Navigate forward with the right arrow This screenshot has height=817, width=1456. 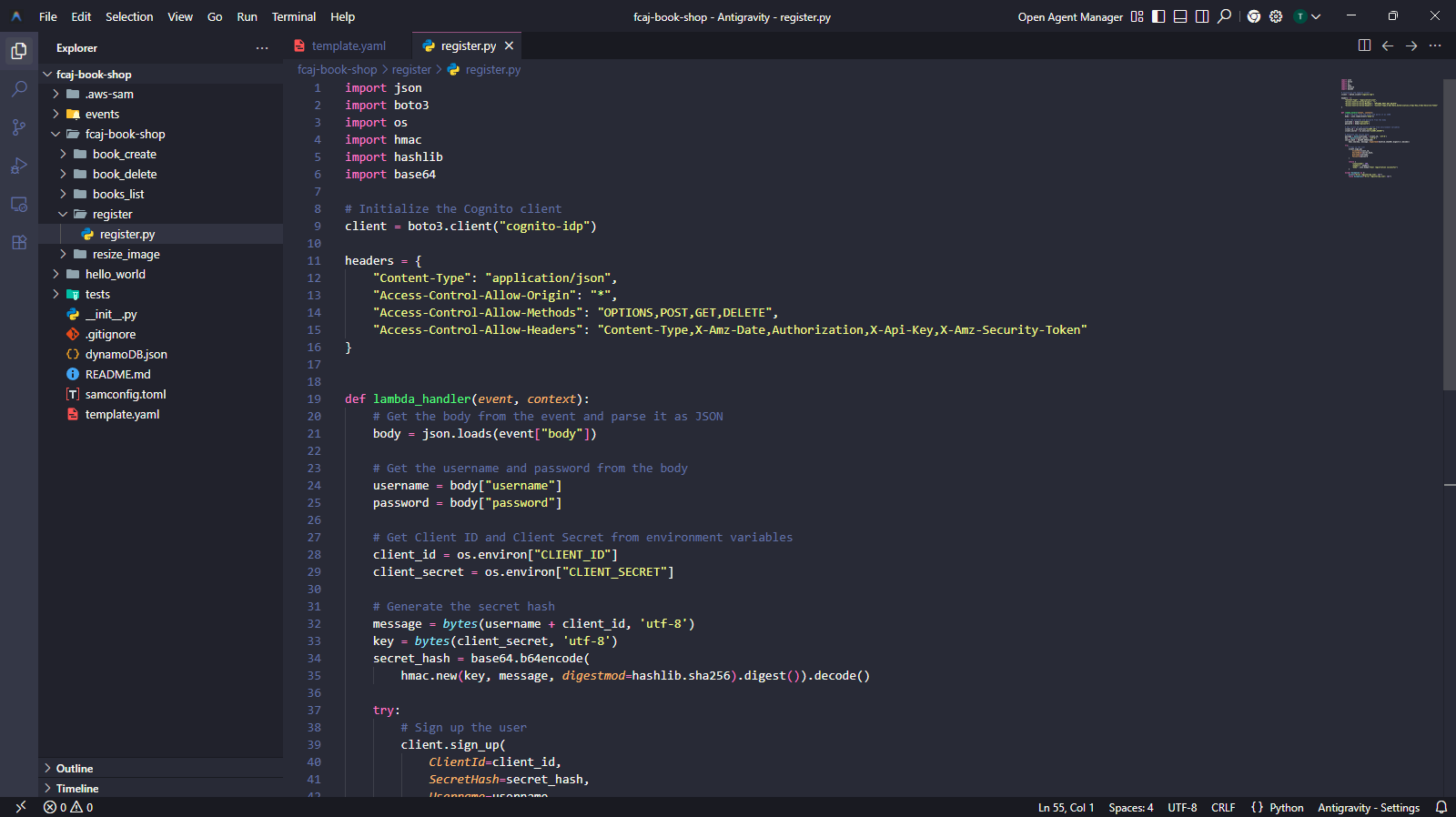coord(1411,45)
